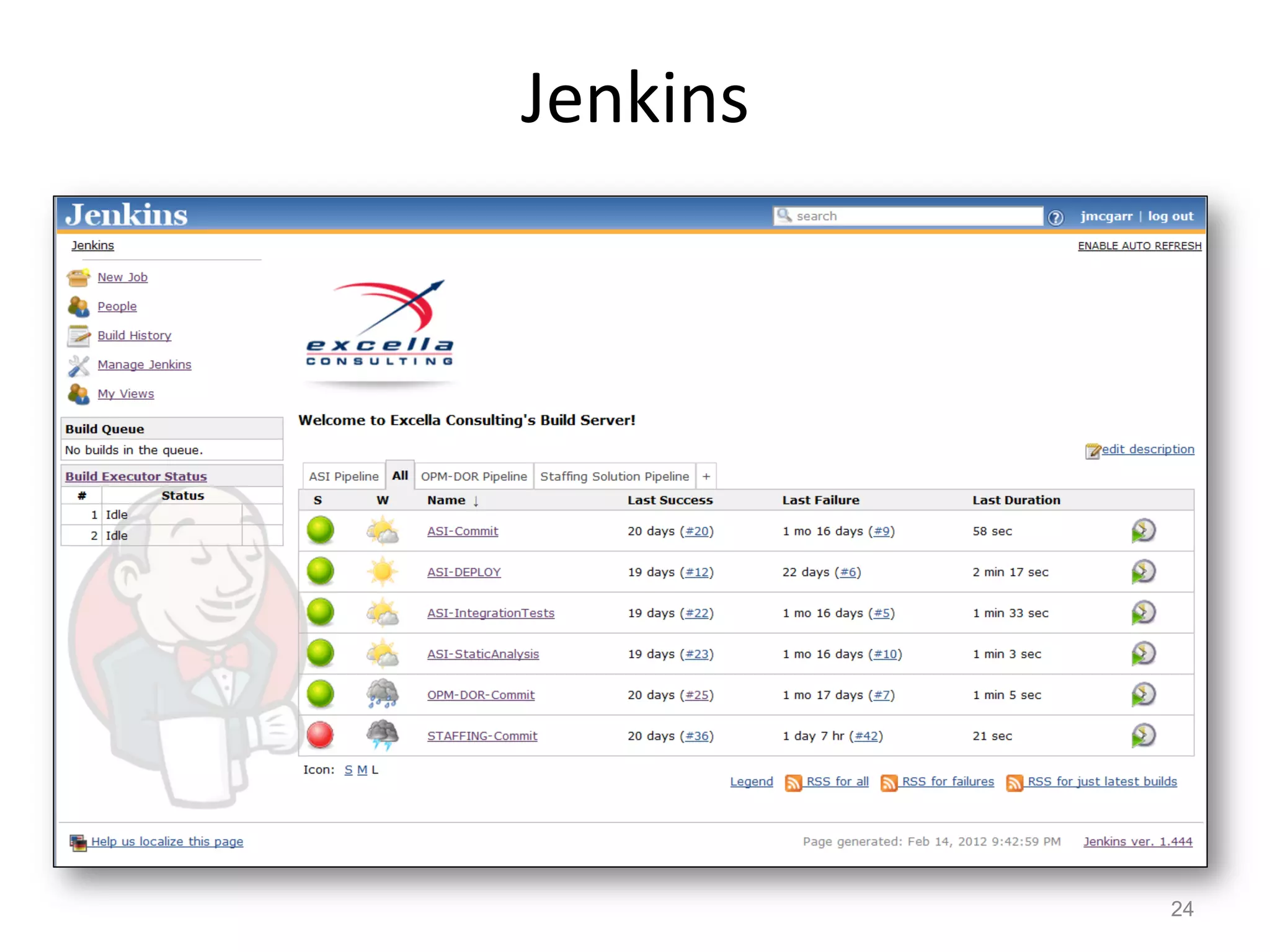Click Help us localize this page
This screenshot has height=952, width=1270.
click(167, 842)
